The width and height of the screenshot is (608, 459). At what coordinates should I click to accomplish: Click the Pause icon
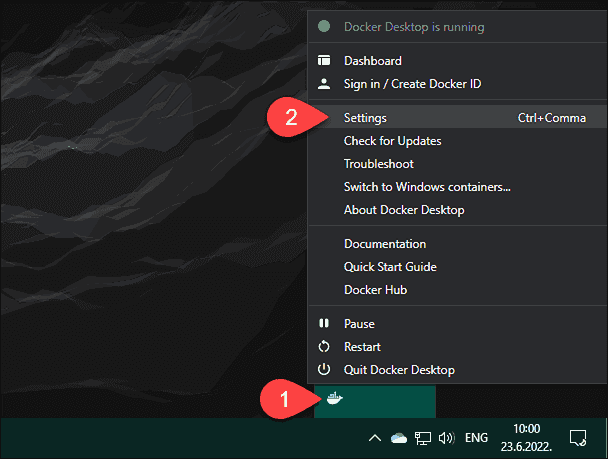click(x=323, y=324)
